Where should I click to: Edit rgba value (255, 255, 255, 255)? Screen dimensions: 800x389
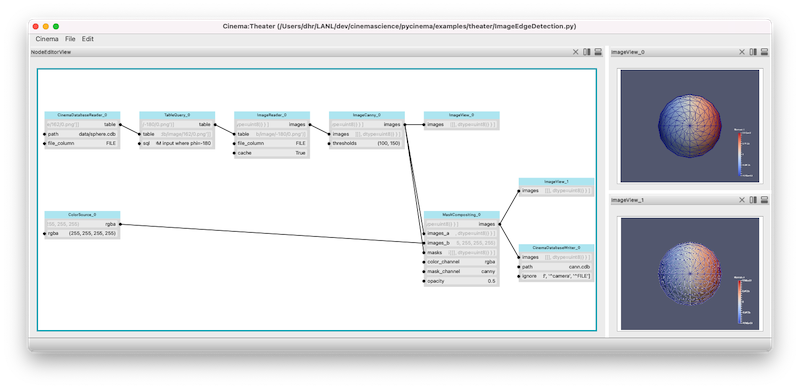point(92,233)
